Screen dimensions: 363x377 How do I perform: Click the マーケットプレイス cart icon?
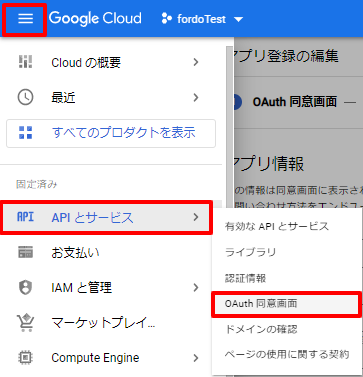pyautogui.click(x=25, y=323)
